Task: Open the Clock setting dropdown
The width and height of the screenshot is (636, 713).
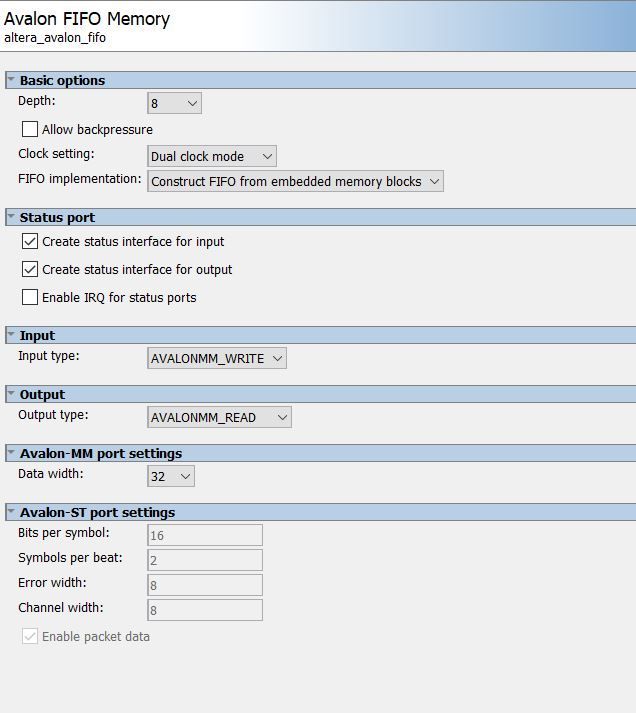Action: click(211, 156)
